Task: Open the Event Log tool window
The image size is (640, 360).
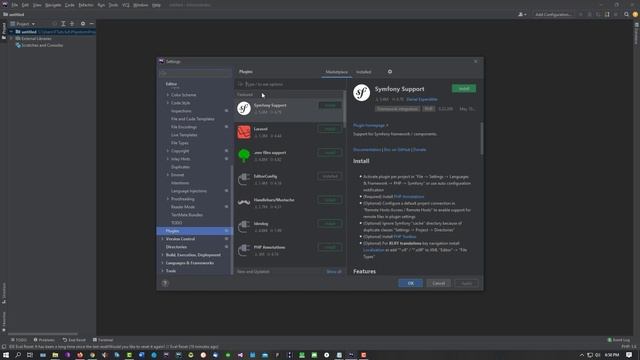Action: pos(619,340)
